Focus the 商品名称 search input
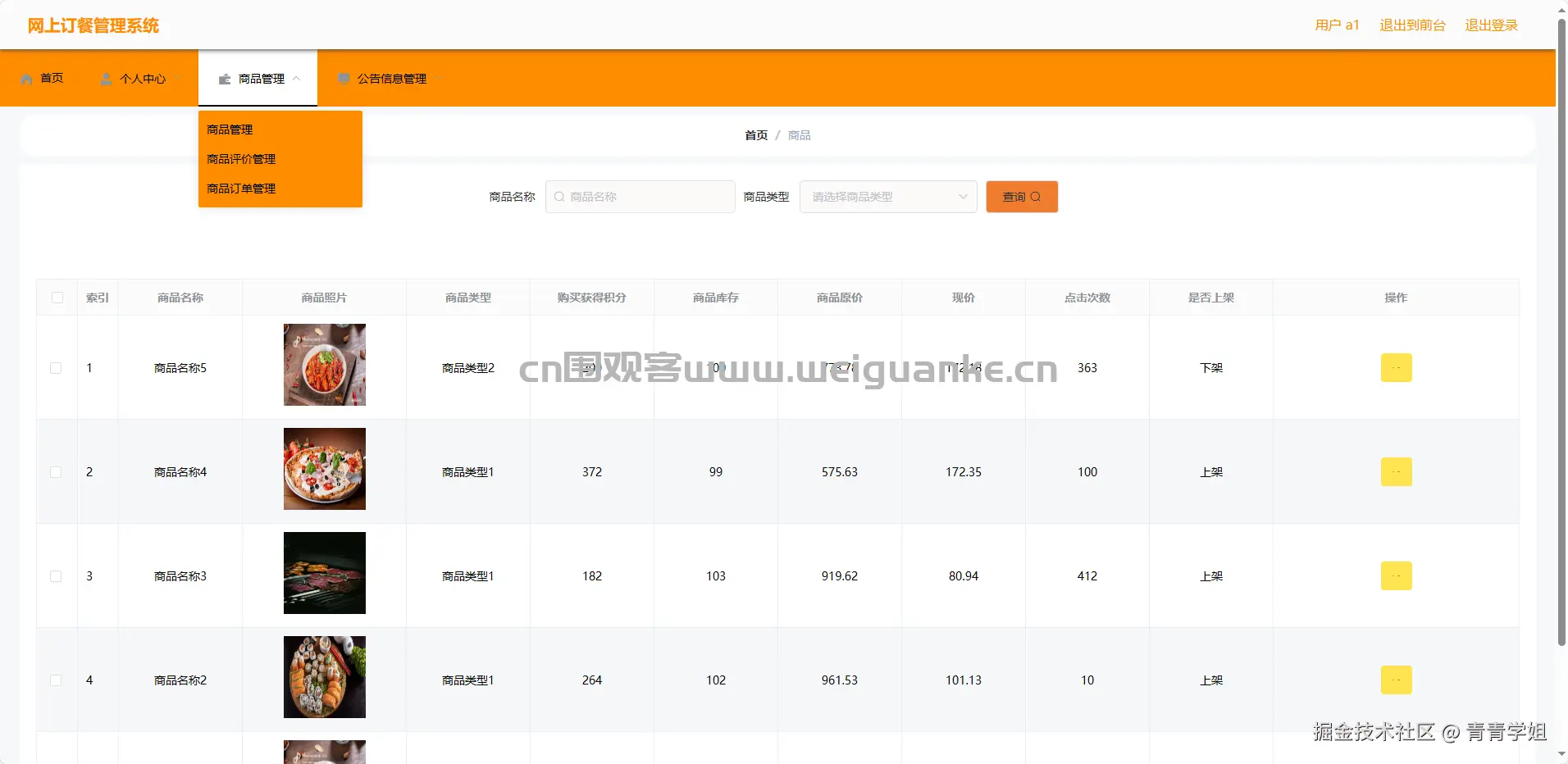The height and width of the screenshot is (764, 1568). tap(640, 197)
